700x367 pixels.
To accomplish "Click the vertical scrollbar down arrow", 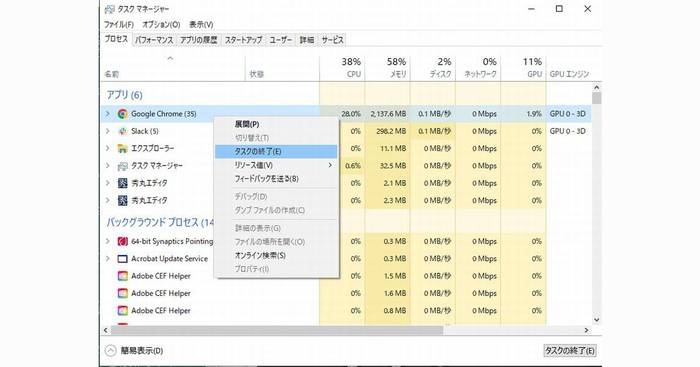I will [x=597, y=320].
